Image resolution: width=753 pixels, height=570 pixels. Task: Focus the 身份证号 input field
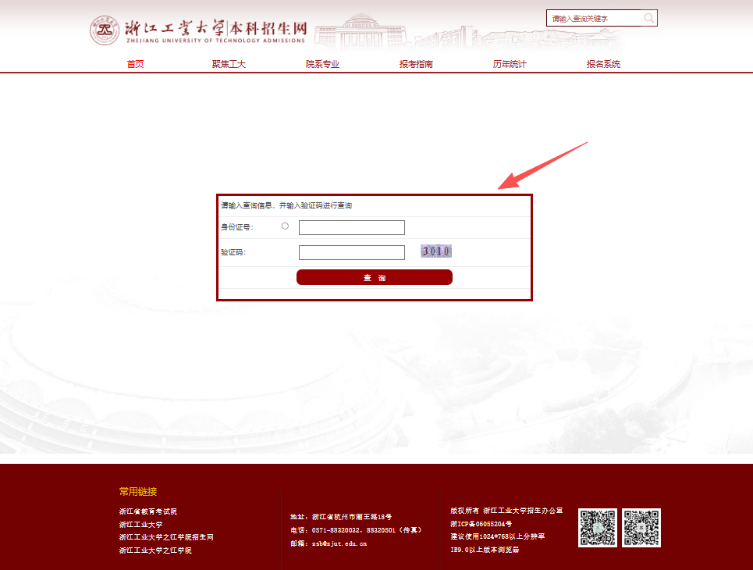[x=352, y=227]
